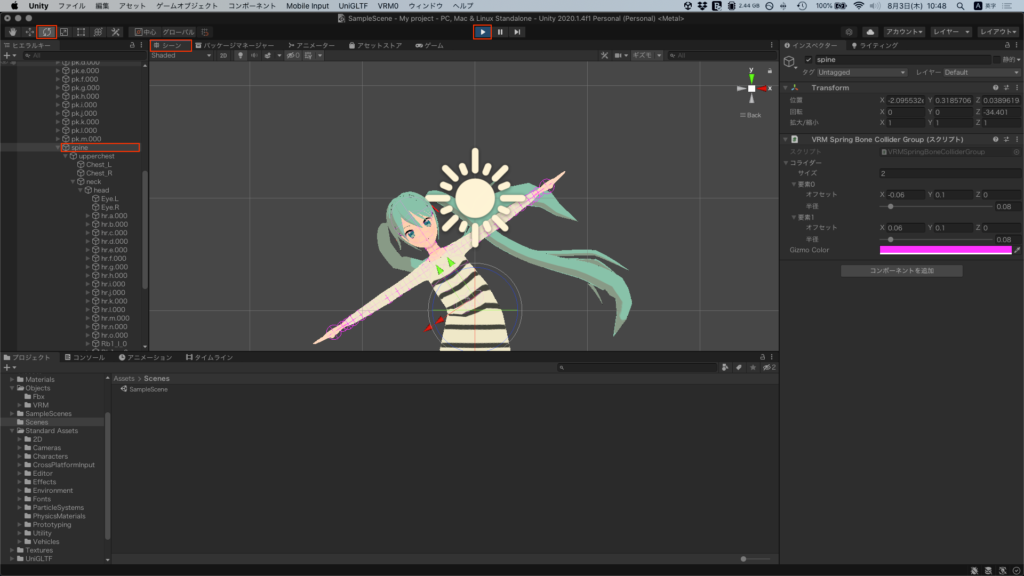Click the Step forward button
This screenshot has width=1024, height=576.
click(517, 32)
